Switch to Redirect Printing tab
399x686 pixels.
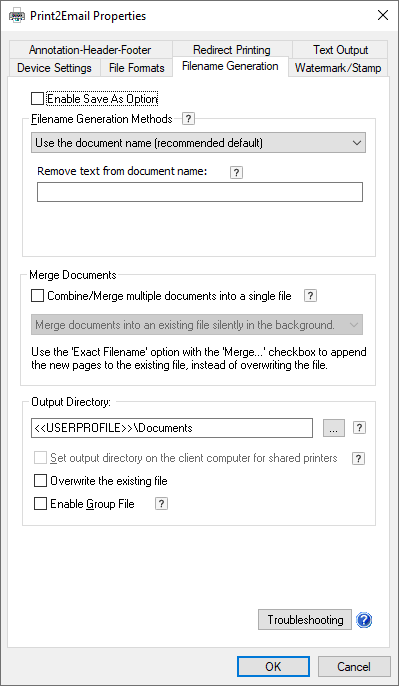232,49
